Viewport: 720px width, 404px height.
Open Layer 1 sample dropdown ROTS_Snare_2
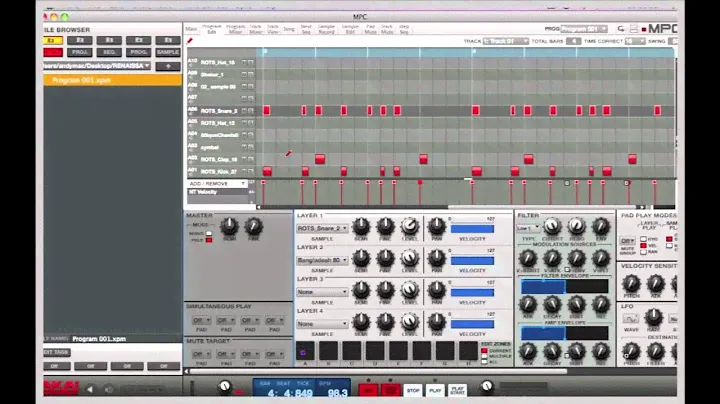click(321, 228)
